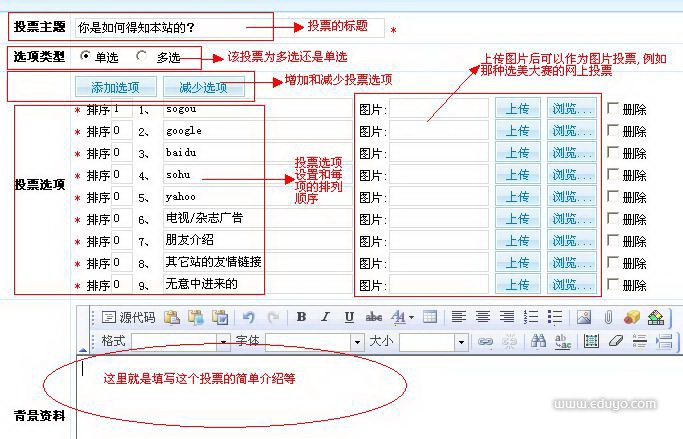683x439 pixels.
Task: Tick the 删除 checkbox for yahoo row
Action: 613,197
